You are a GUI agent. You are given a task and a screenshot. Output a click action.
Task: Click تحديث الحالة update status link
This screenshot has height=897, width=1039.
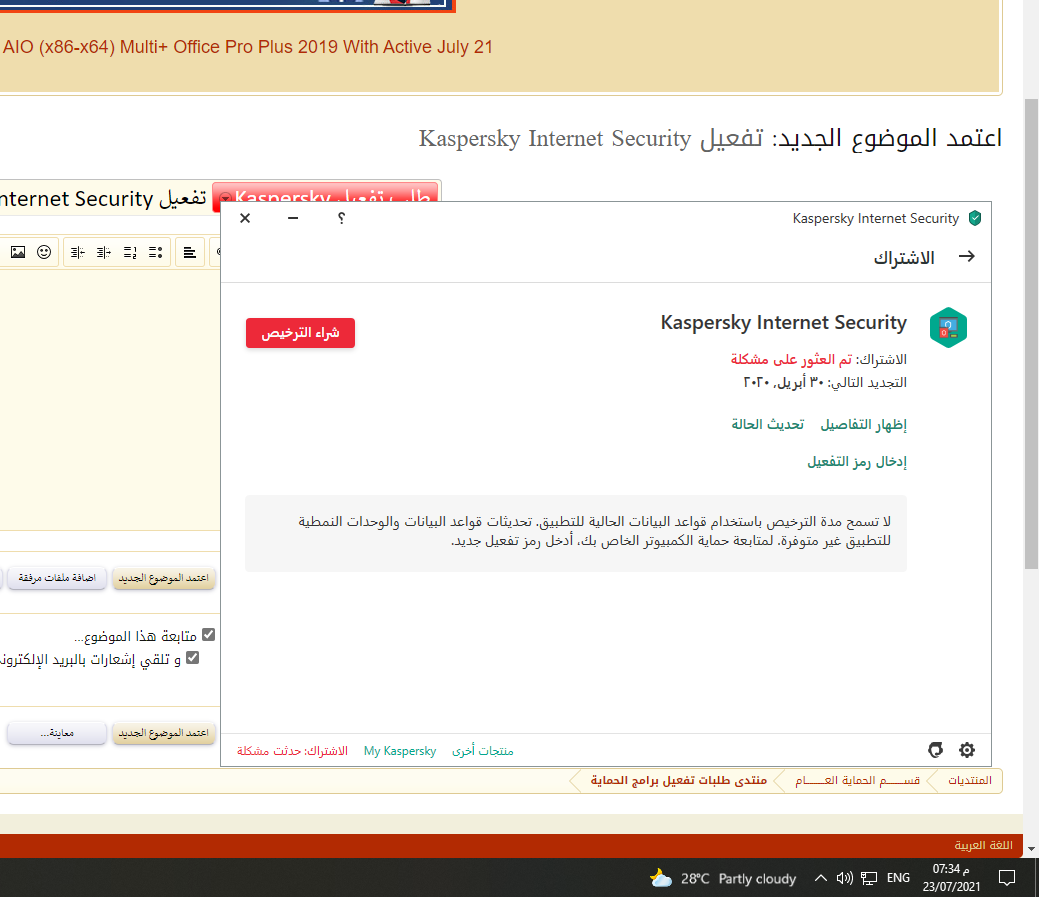pos(767,425)
